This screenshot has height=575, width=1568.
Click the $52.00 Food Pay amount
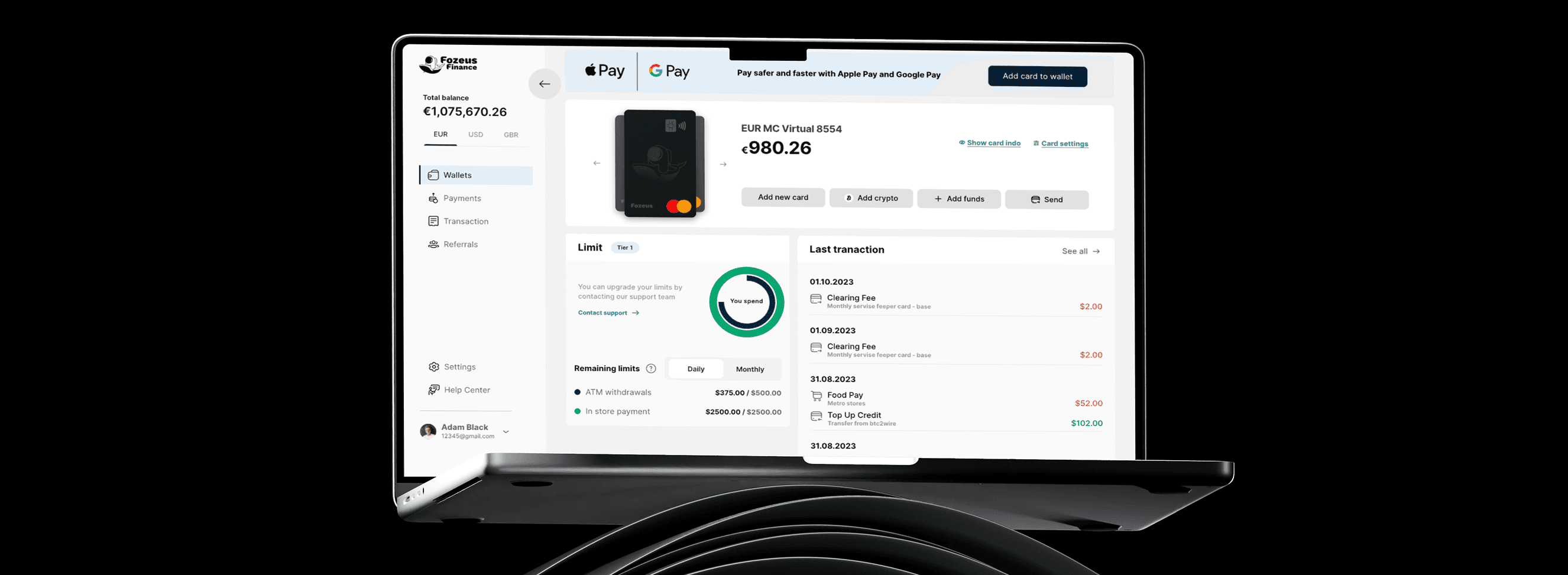pyautogui.click(x=1088, y=404)
